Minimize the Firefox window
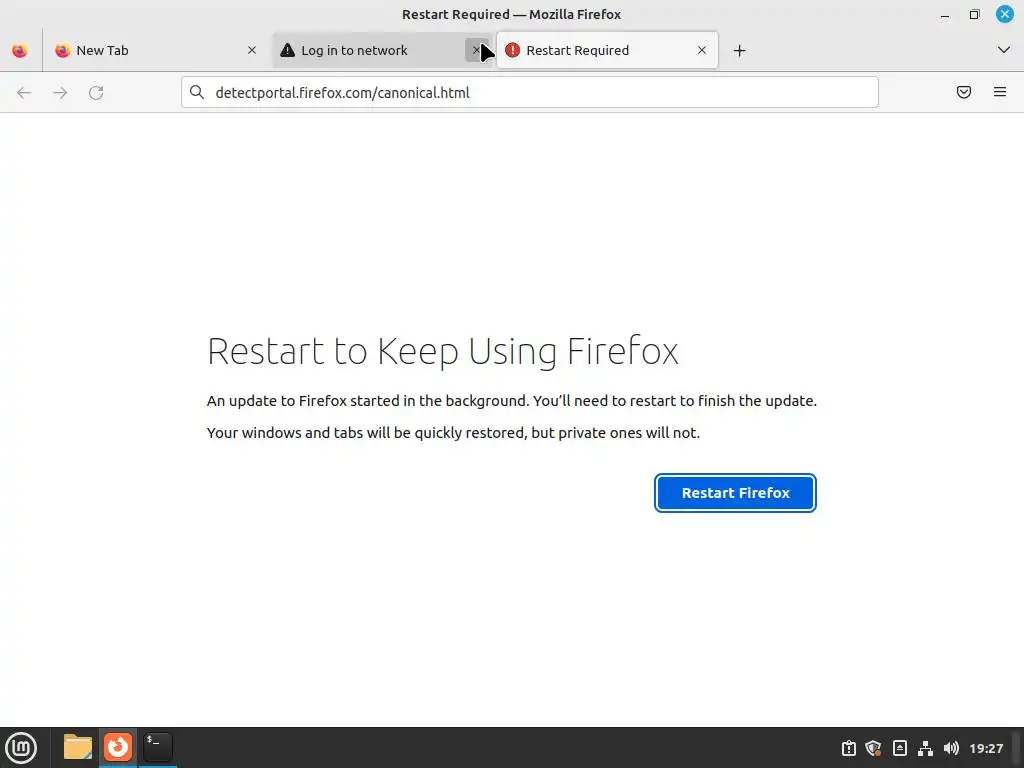This screenshot has height=768, width=1024. coord(945,14)
